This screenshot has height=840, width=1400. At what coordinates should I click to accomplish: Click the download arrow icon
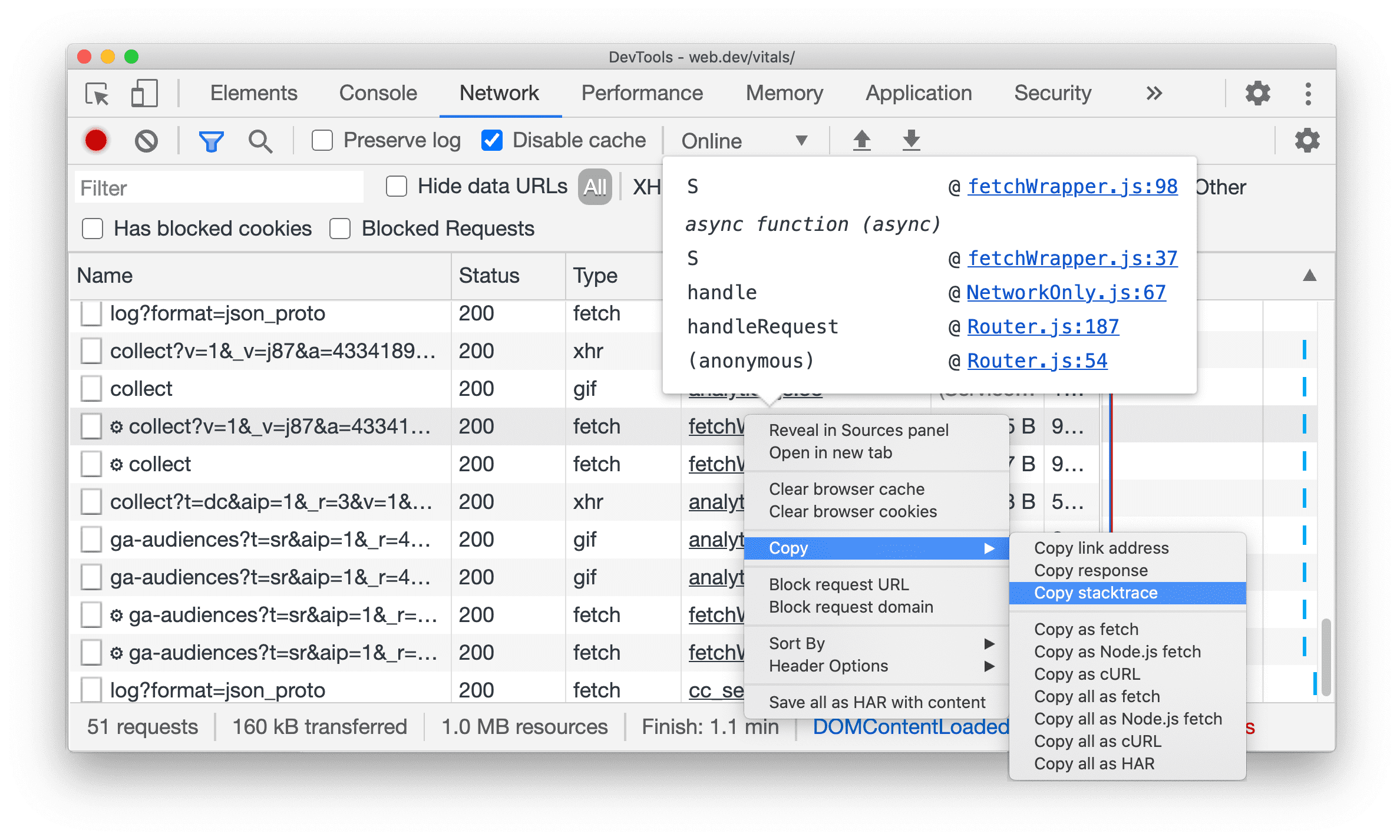tap(910, 140)
